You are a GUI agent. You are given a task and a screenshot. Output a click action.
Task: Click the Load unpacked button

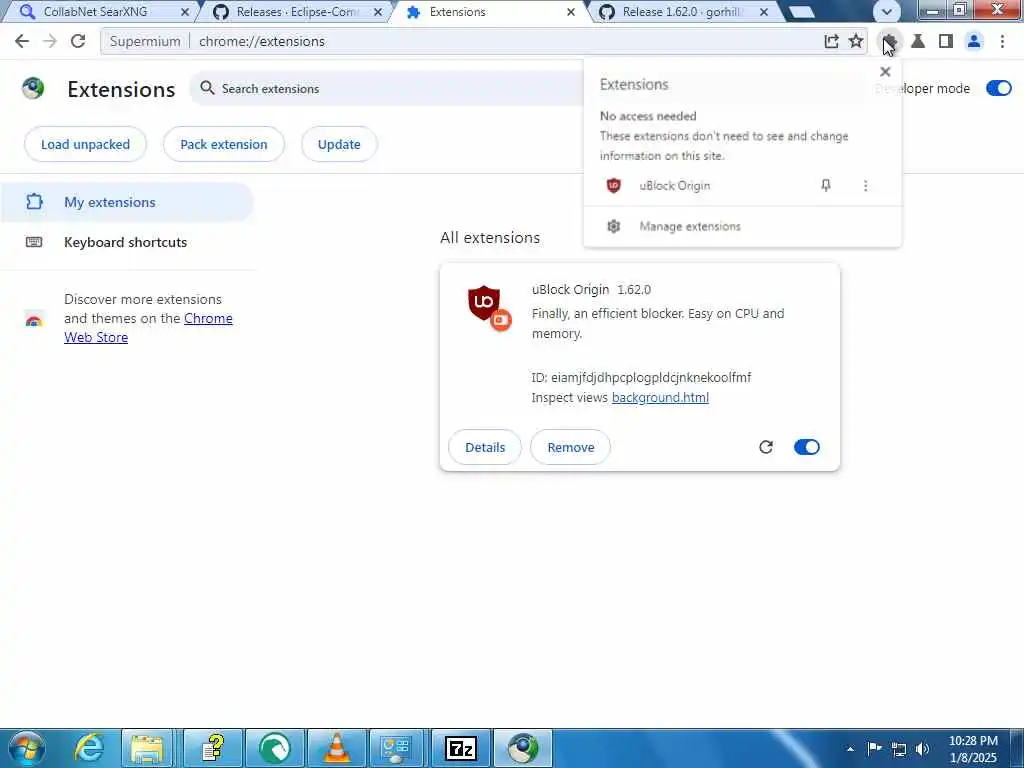coord(86,144)
